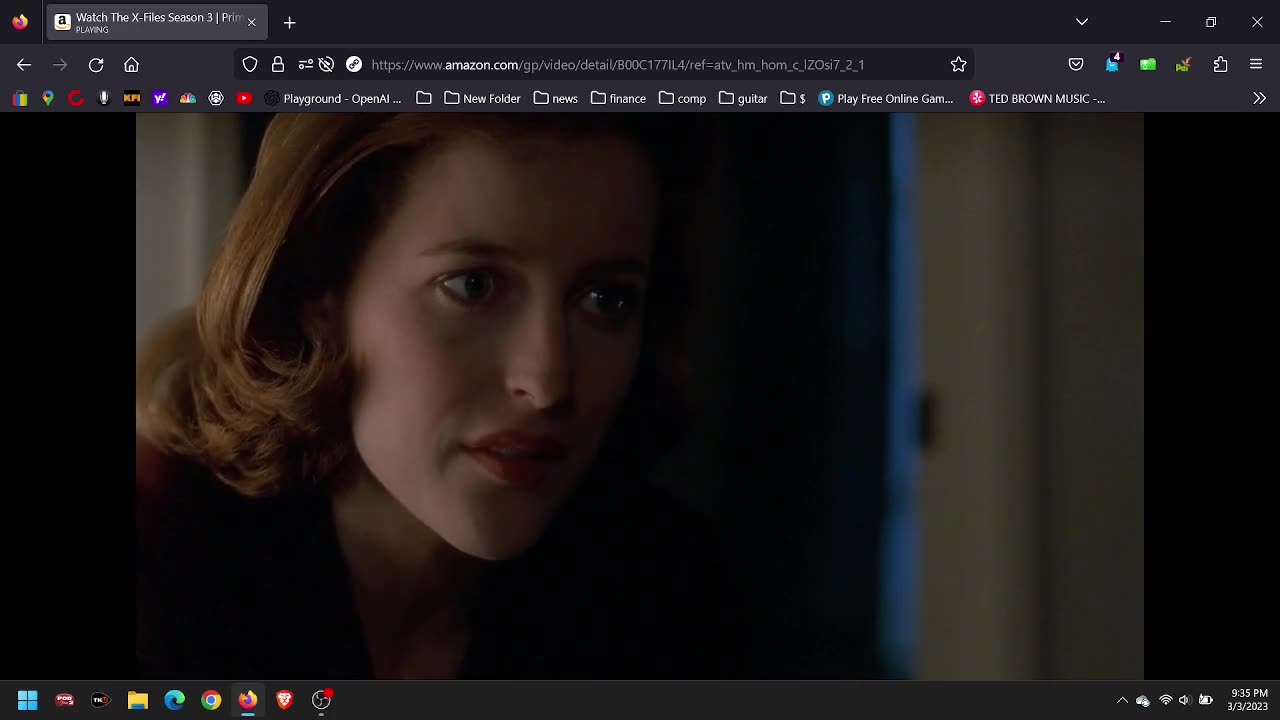The height and width of the screenshot is (720, 1280).
Task: Launch Microsoft Edge from the taskbar
Action: tap(174, 700)
